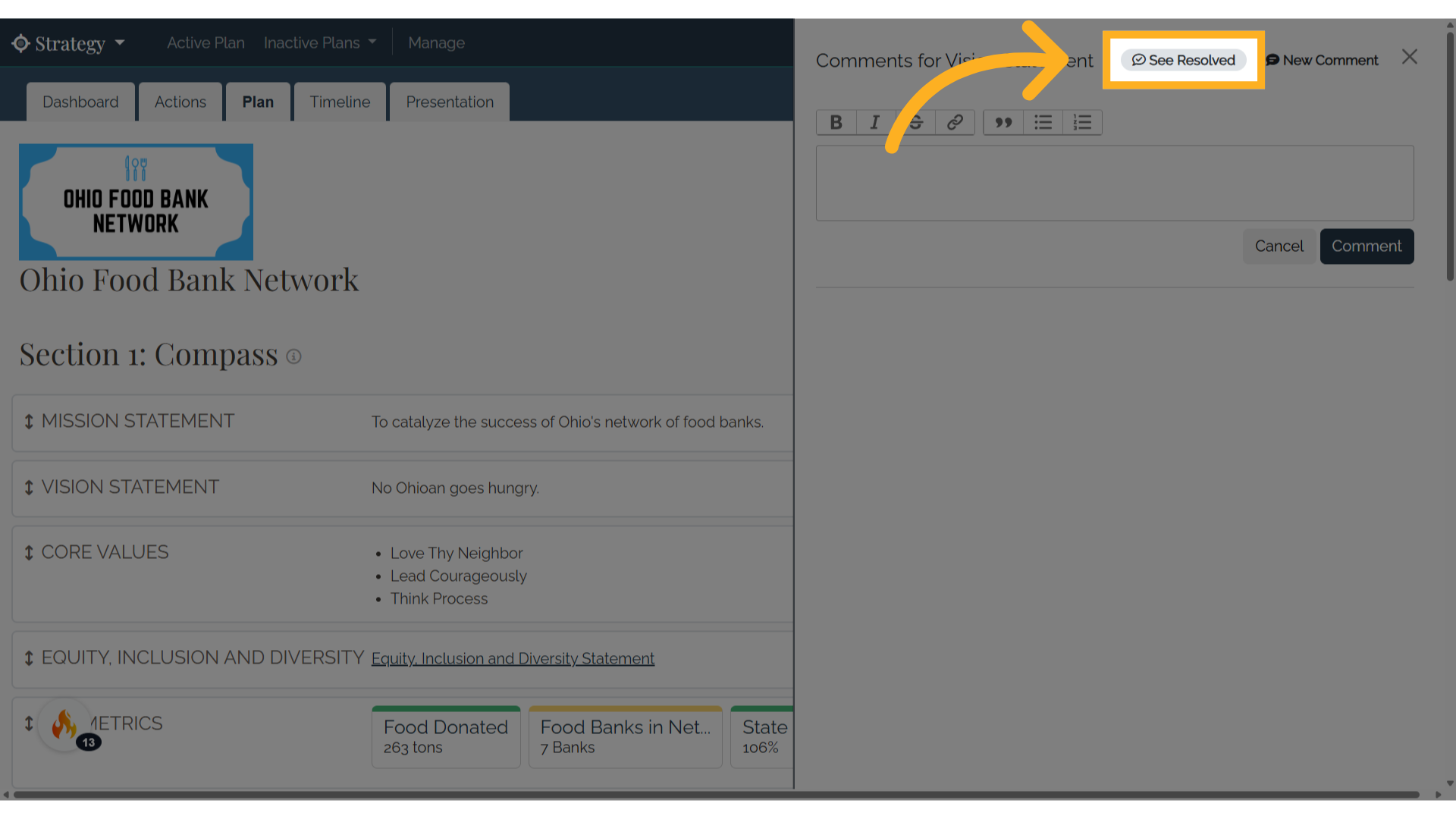Viewport: 1456px width, 819px height.
Task: Close the comments panel with the X
Action: (1410, 57)
